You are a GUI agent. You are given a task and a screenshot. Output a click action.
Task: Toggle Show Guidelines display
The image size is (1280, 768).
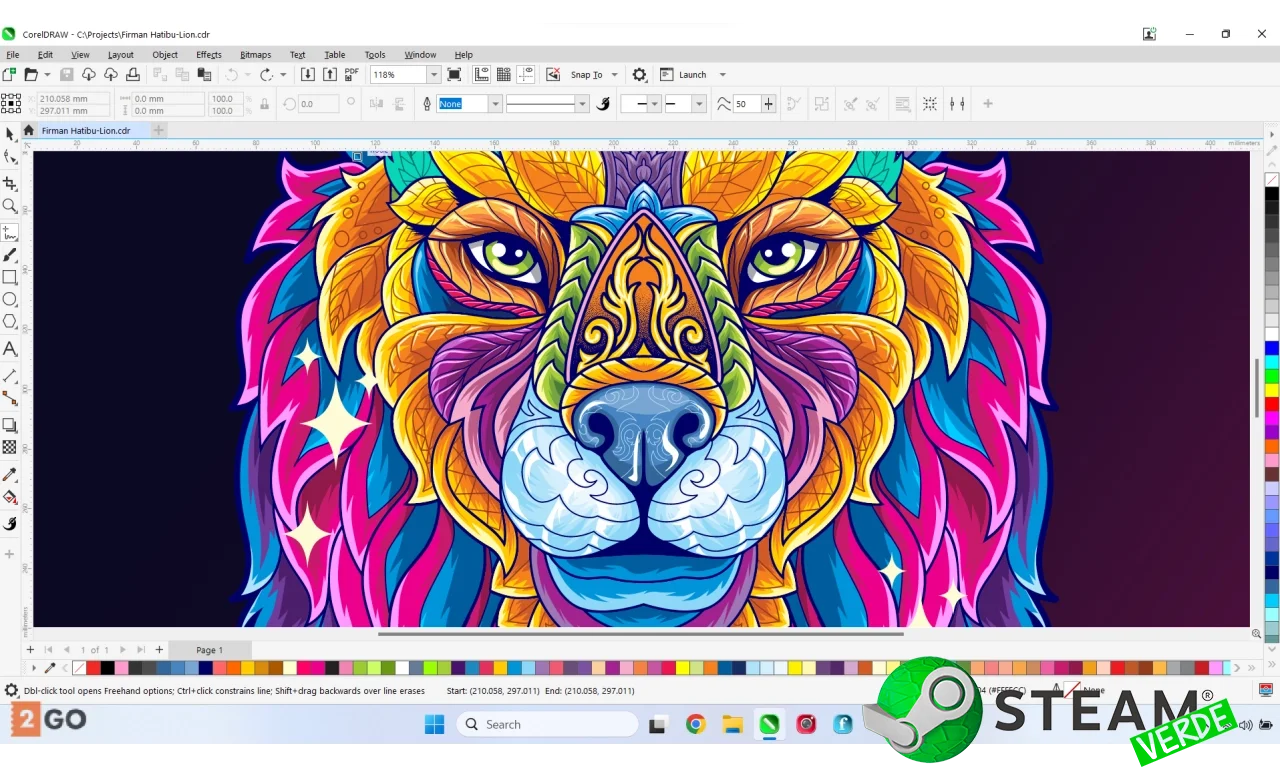coord(526,75)
